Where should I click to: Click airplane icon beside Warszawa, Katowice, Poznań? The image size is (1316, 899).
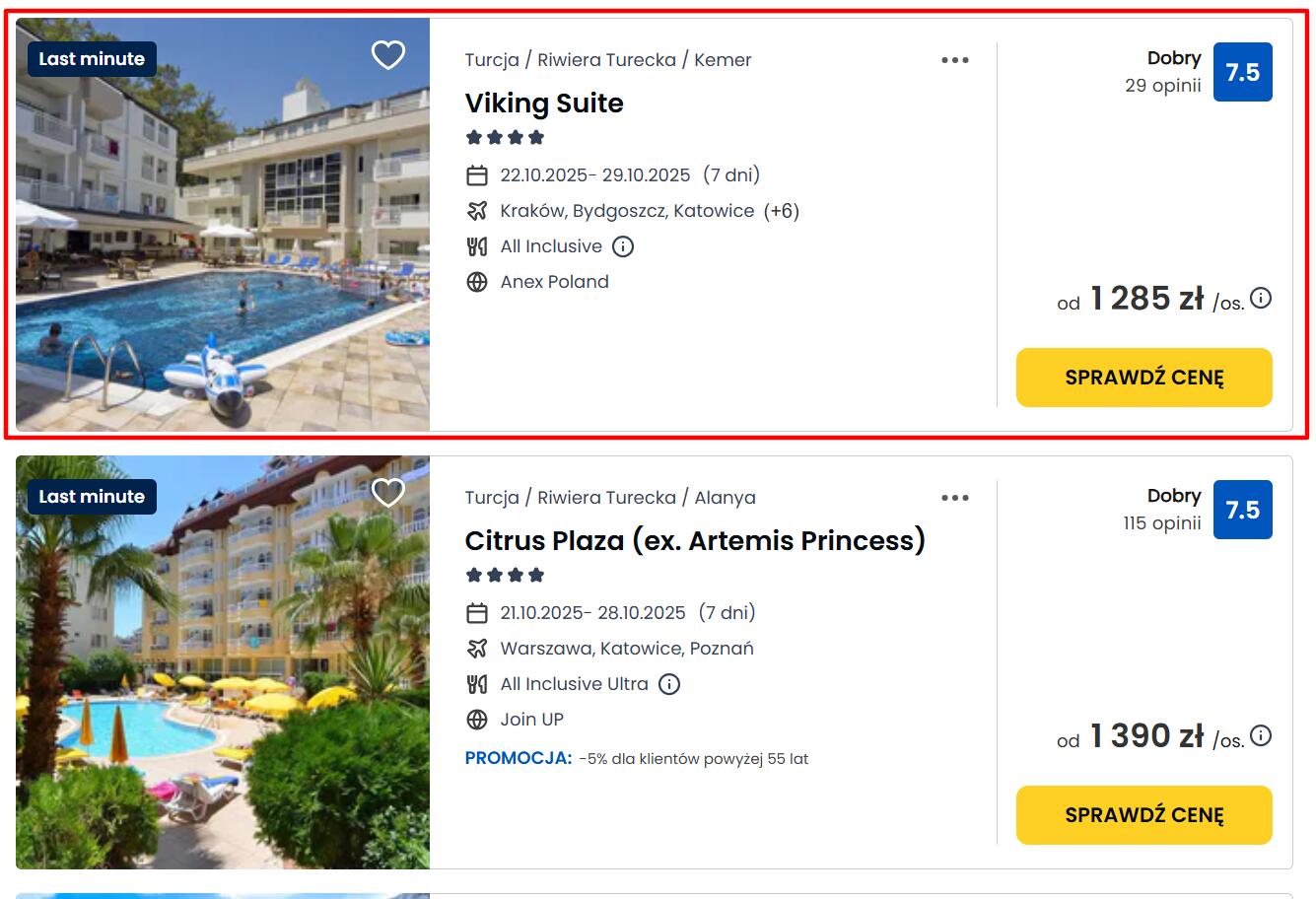pyautogui.click(x=477, y=649)
